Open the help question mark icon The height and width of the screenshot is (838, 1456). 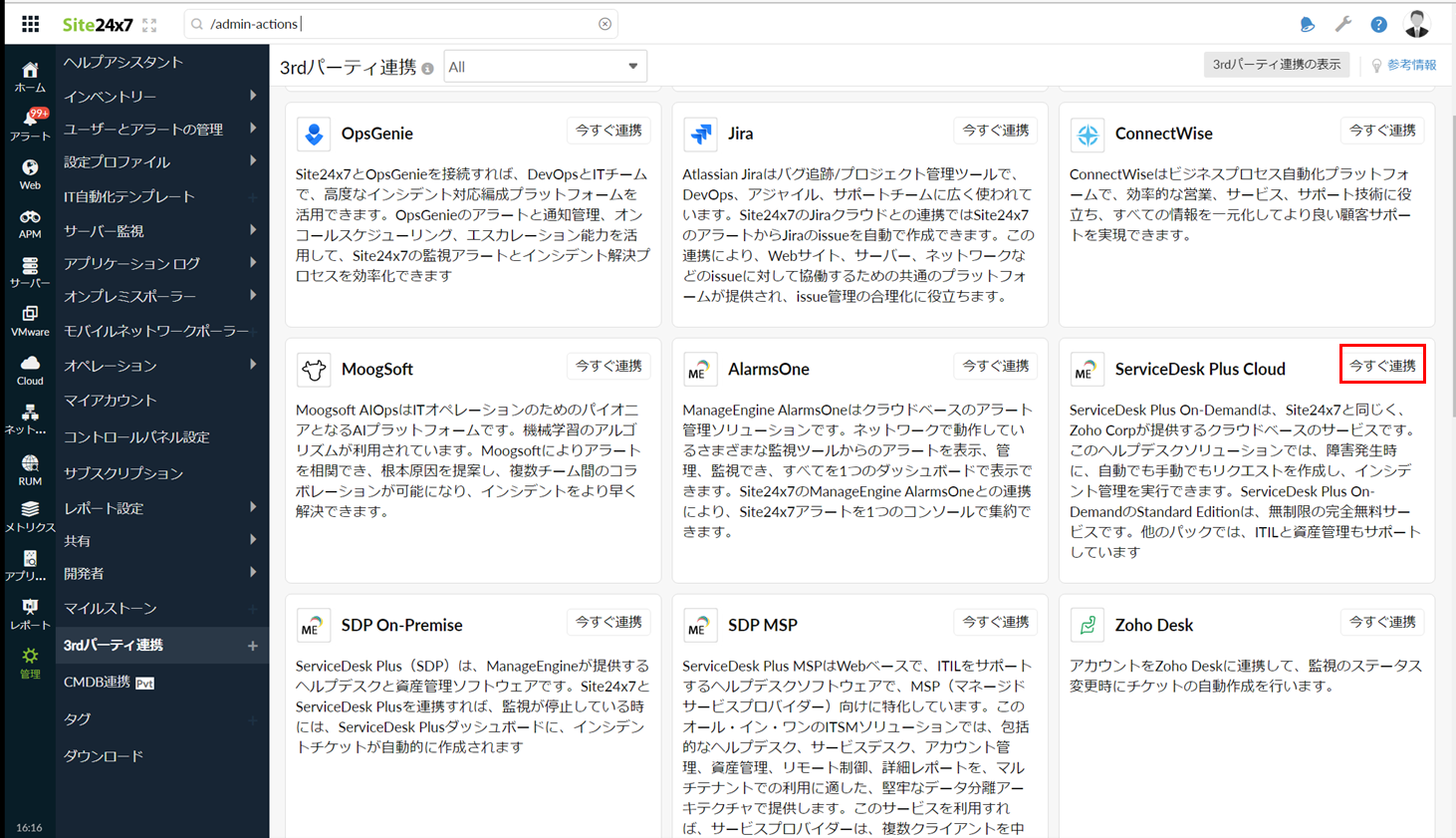point(1378,24)
